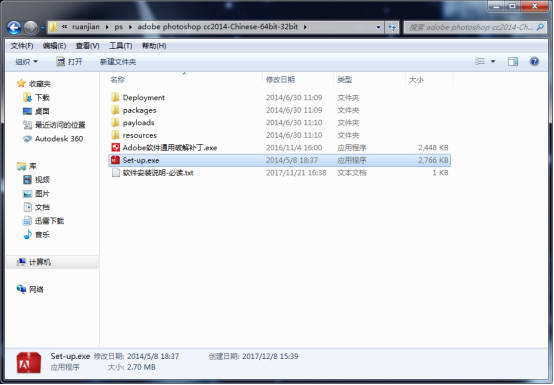Open the address bar history dropdown
This screenshot has height=385, width=554.
click(x=378, y=27)
